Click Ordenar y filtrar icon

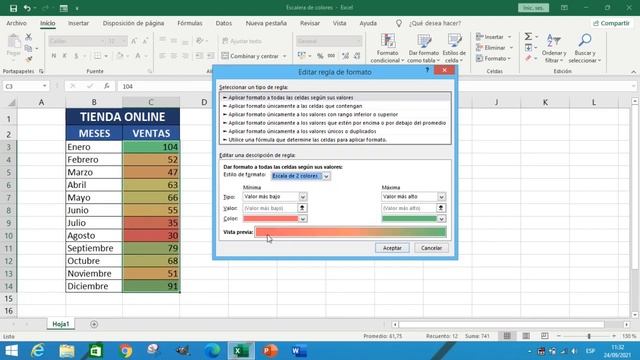coord(554,41)
